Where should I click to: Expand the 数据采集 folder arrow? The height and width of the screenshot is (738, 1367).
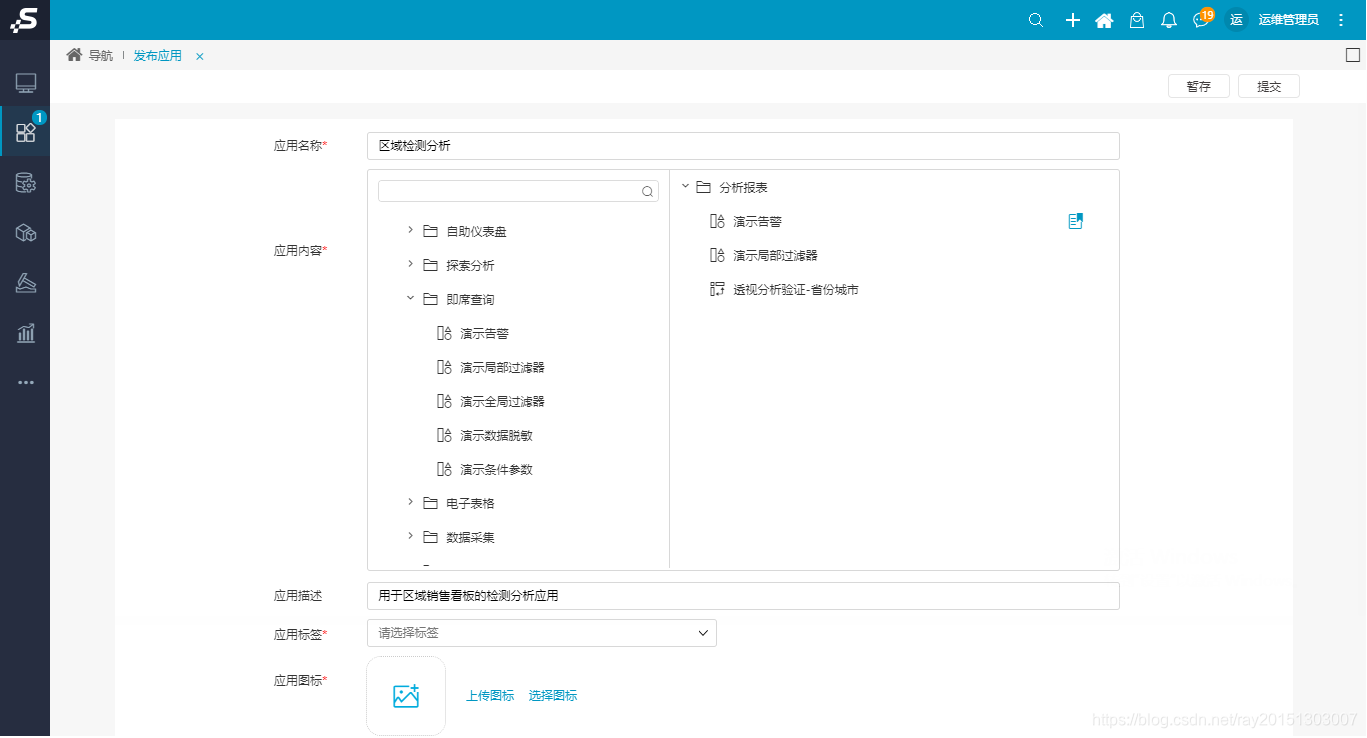(x=410, y=536)
